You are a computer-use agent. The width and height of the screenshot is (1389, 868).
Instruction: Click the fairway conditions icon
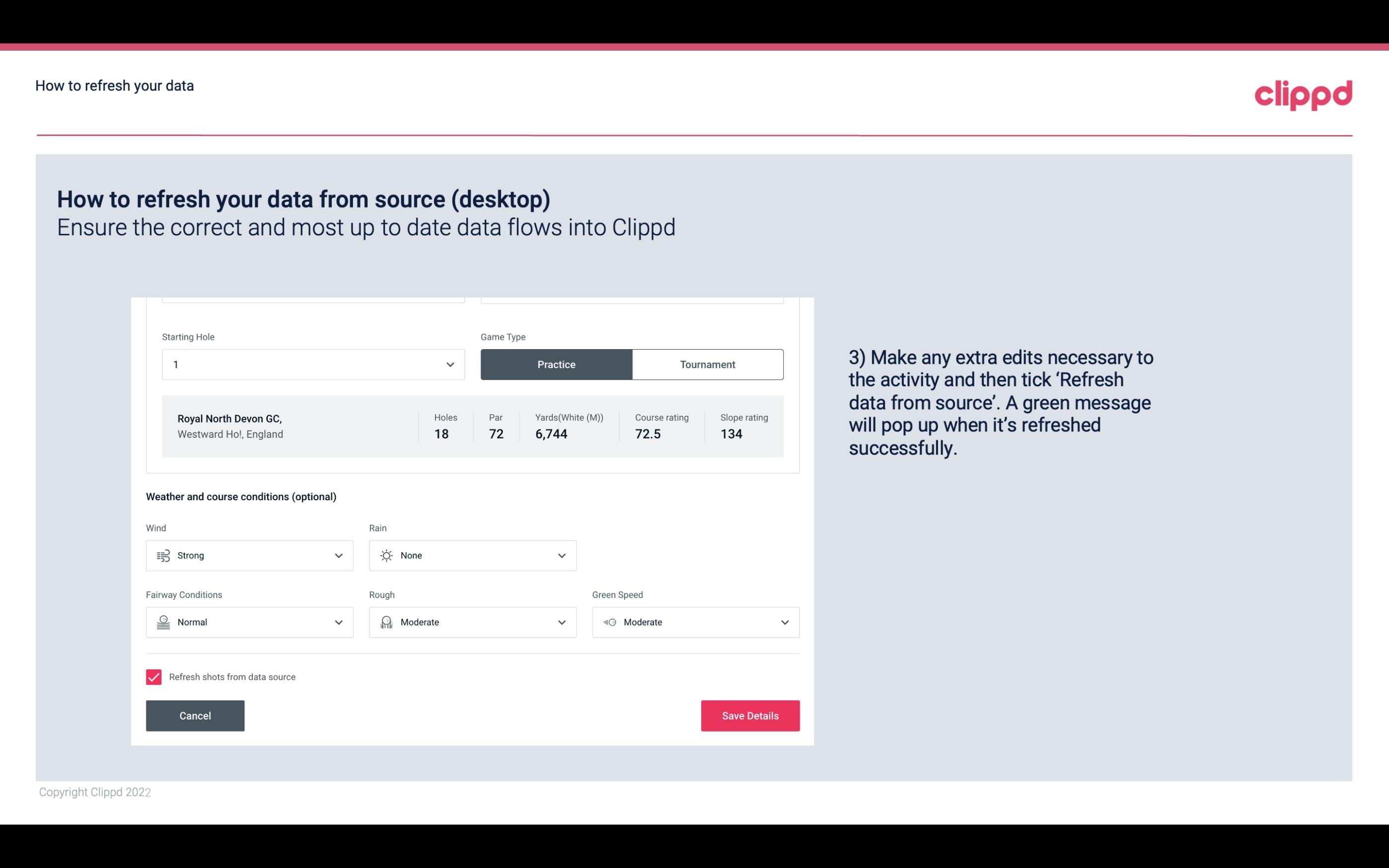pyautogui.click(x=162, y=622)
